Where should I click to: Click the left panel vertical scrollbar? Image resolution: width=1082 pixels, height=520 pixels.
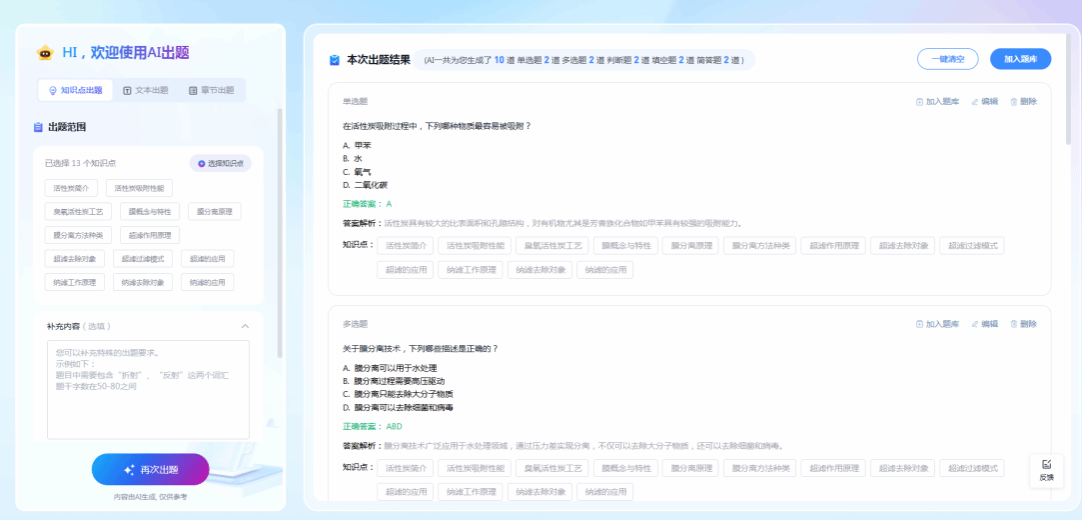(x=280, y=230)
